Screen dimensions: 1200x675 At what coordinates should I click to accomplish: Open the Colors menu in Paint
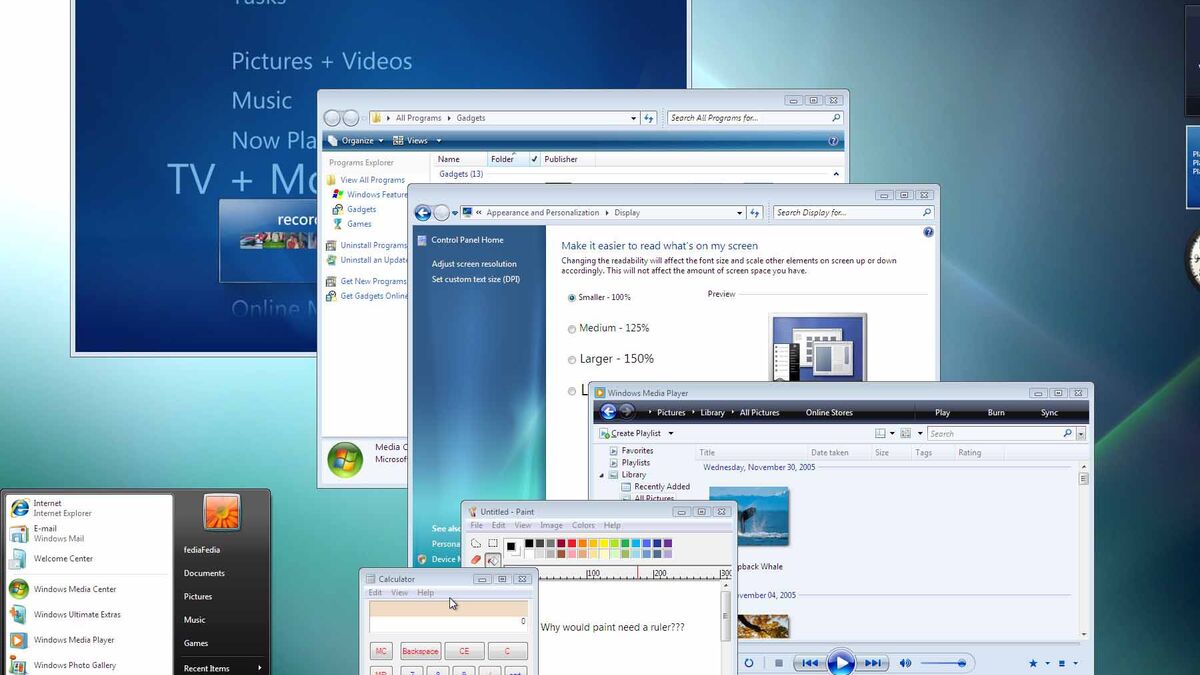(583, 526)
